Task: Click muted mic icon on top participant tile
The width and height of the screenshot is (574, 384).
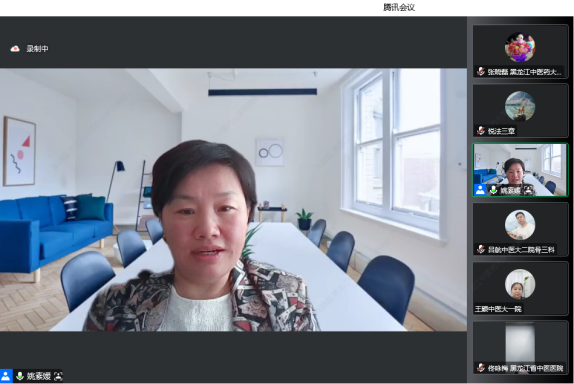Action: tap(481, 71)
